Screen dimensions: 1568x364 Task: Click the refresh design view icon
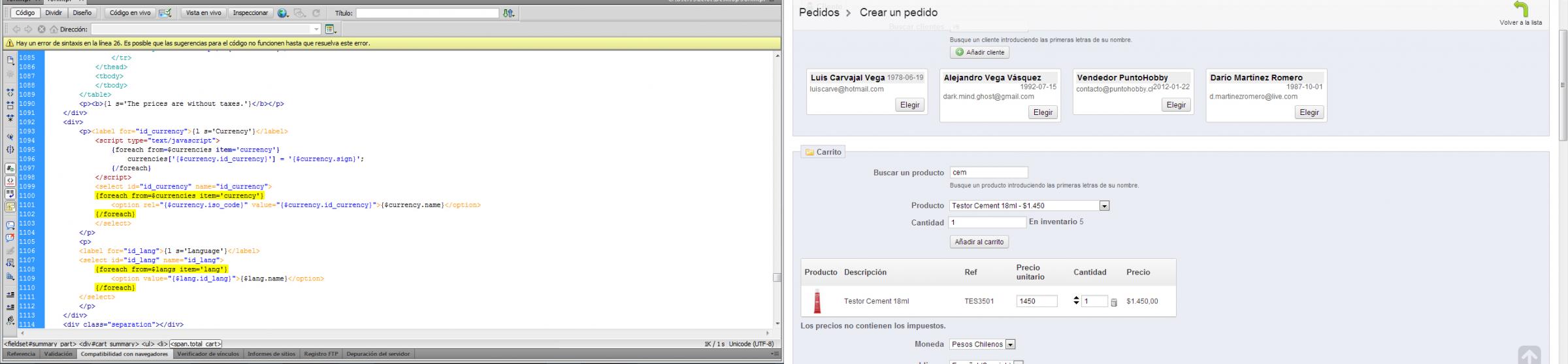316,13
